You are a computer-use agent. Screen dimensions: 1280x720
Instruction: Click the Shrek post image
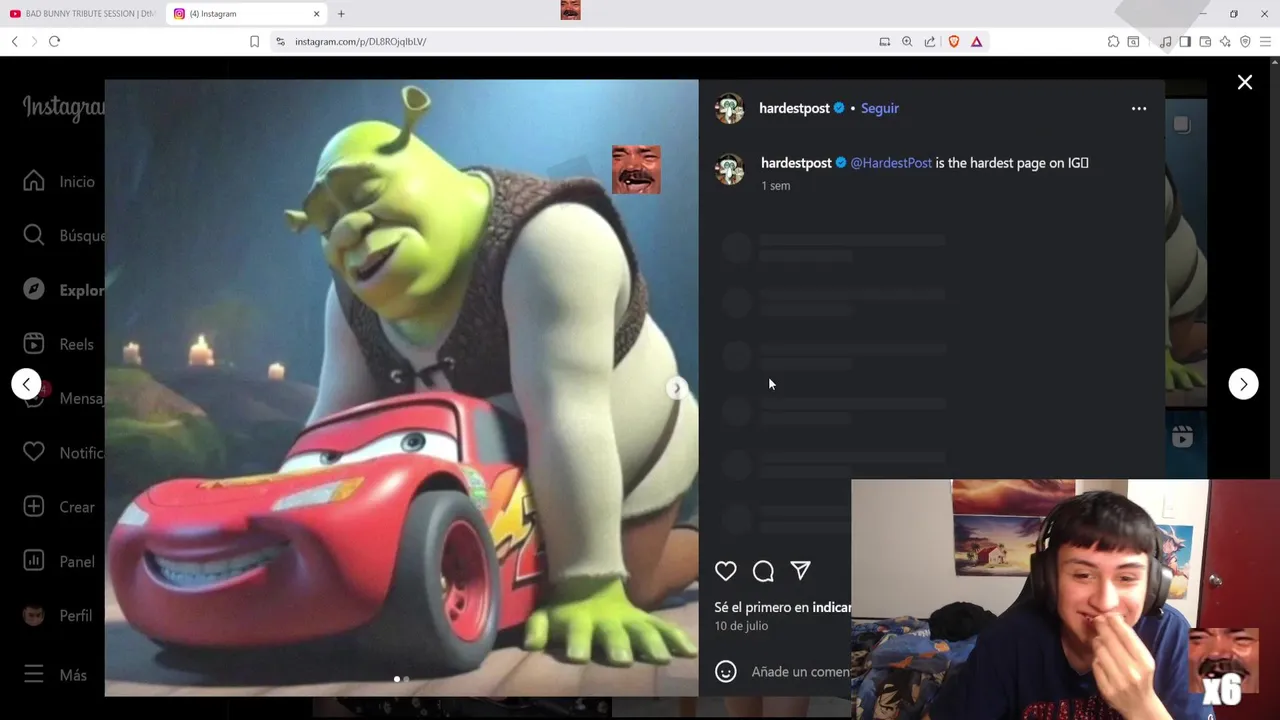tap(401, 388)
